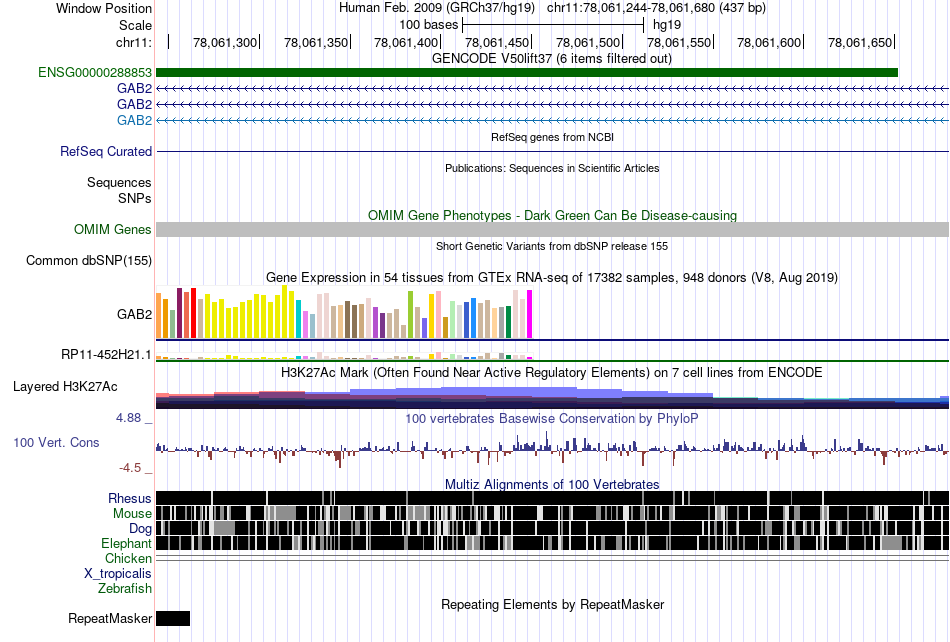Open the RP11-452H21.1 small expression chart
This screenshot has width=950, height=642.
coord(344,356)
